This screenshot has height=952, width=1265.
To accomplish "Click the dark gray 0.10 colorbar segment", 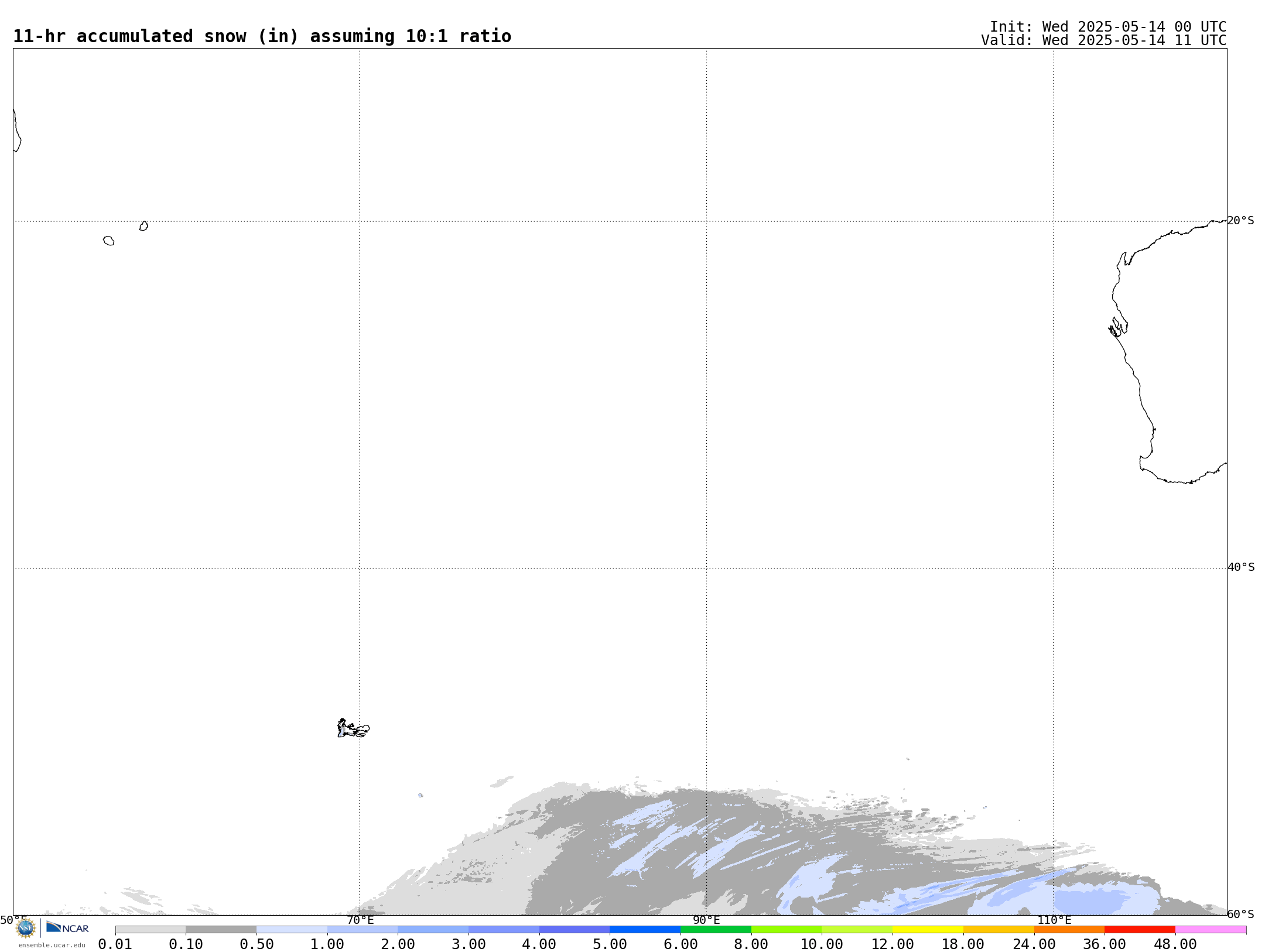I will pyautogui.click(x=221, y=930).
